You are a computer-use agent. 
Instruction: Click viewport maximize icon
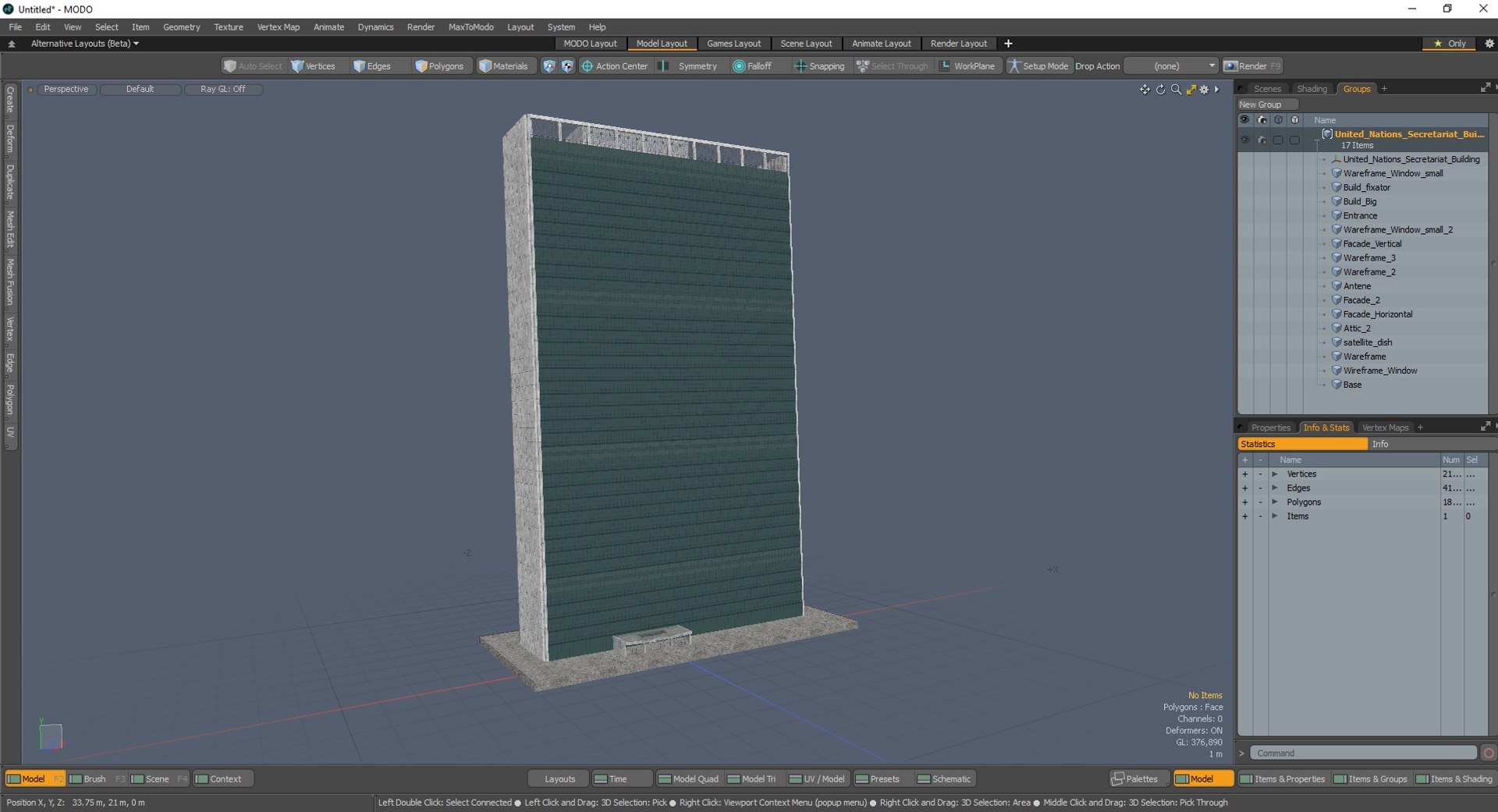click(1191, 90)
